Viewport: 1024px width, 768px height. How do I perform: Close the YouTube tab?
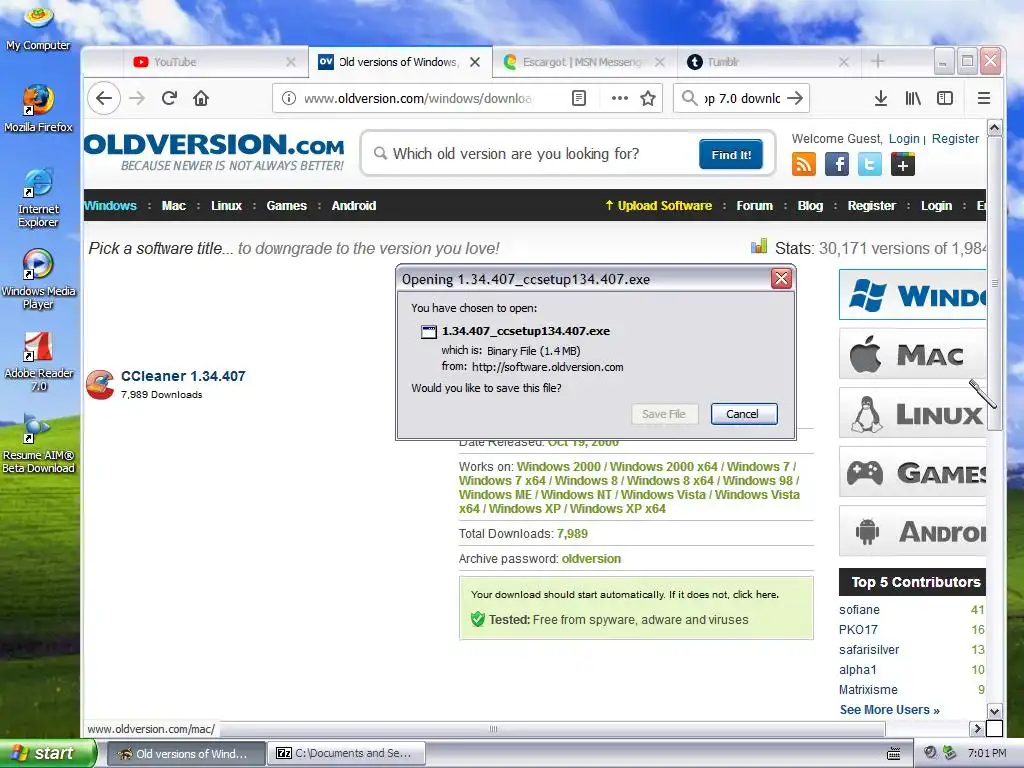point(291,62)
